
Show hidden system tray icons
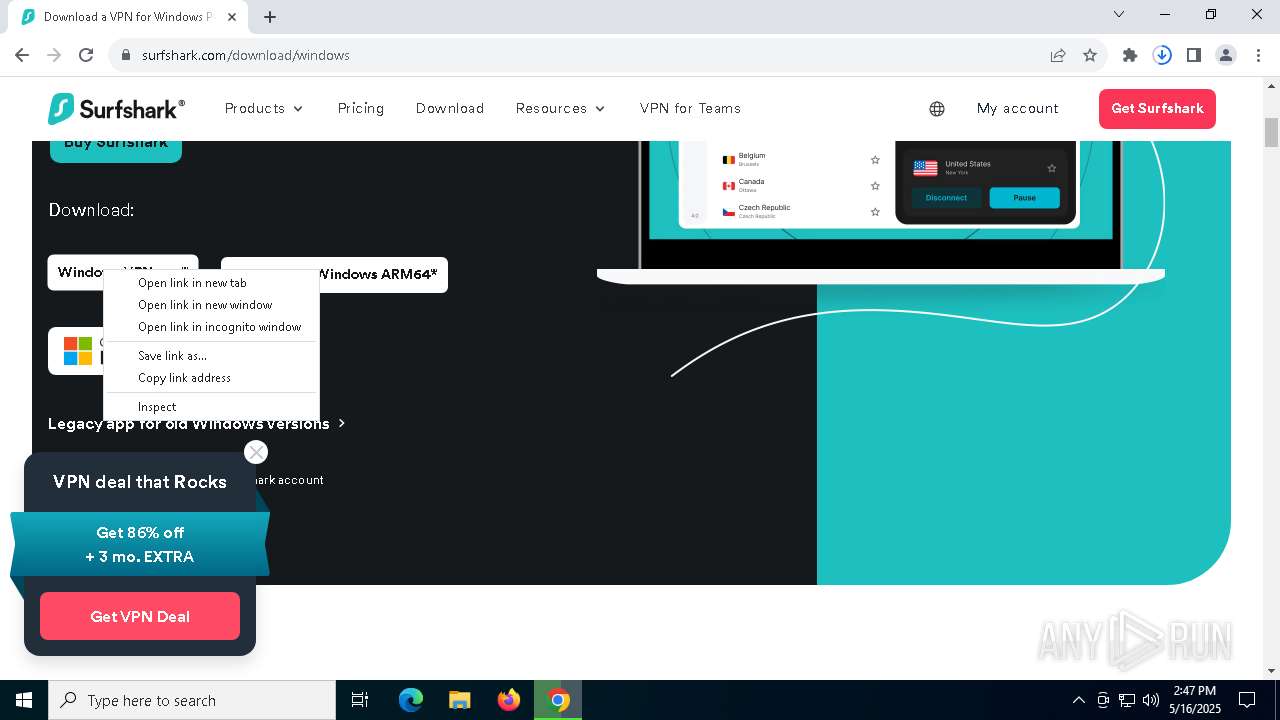pyautogui.click(x=1078, y=700)
